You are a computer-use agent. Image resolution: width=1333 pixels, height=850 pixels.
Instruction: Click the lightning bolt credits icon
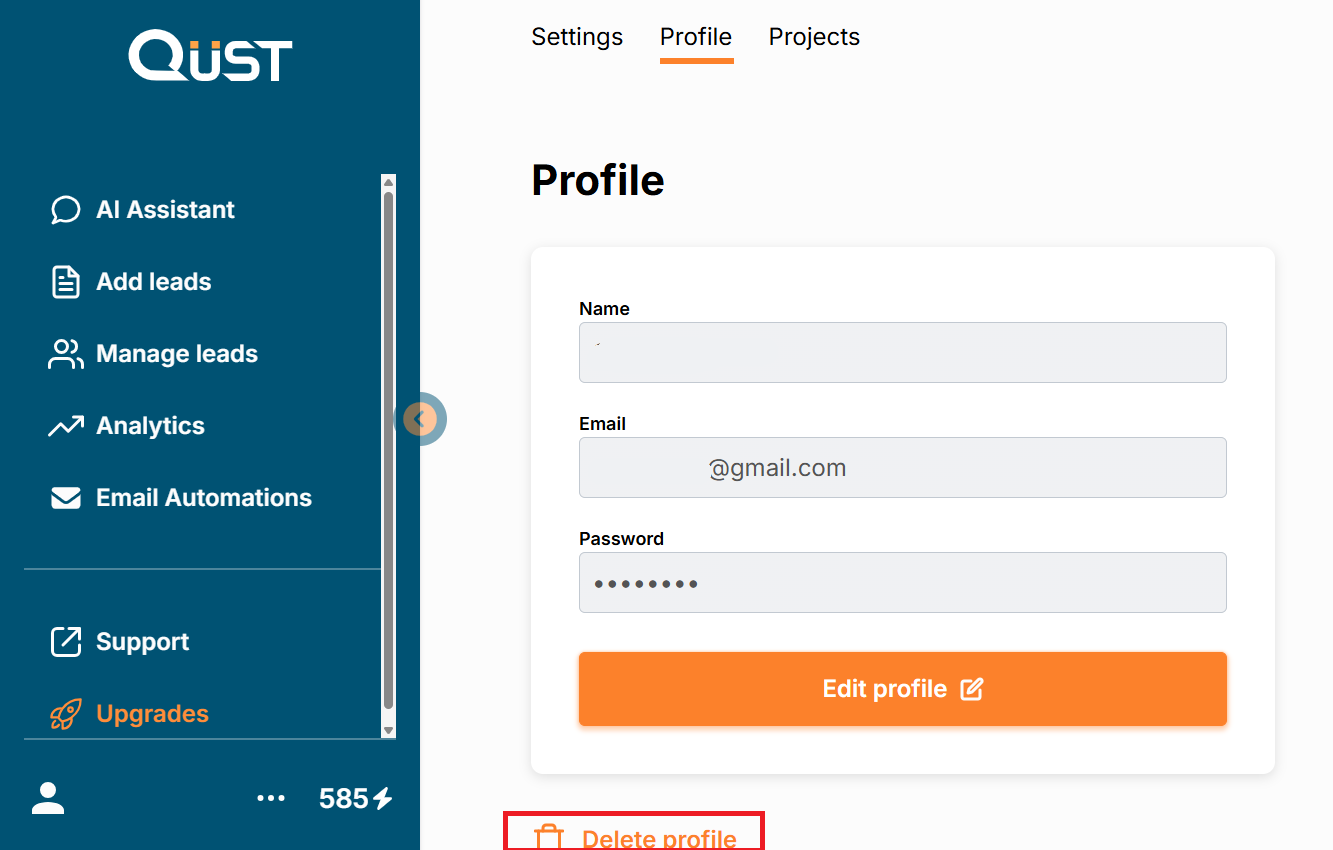point(383,798)
